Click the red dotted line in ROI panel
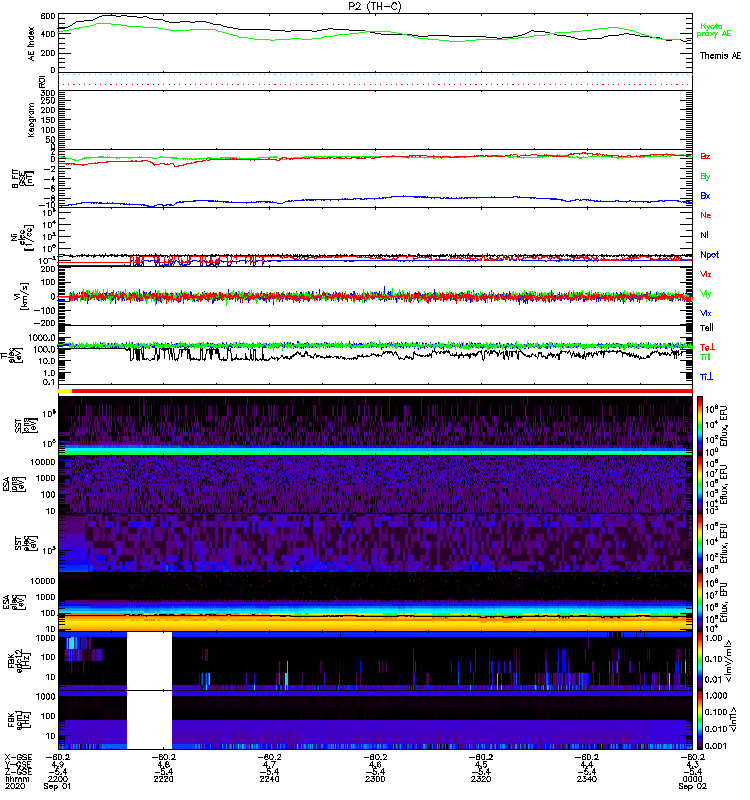Viewport: 750px width, 800px height. click(x=375, y=85)
